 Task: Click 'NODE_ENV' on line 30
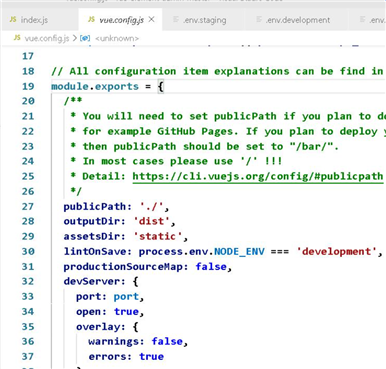(x=239, y=251)
